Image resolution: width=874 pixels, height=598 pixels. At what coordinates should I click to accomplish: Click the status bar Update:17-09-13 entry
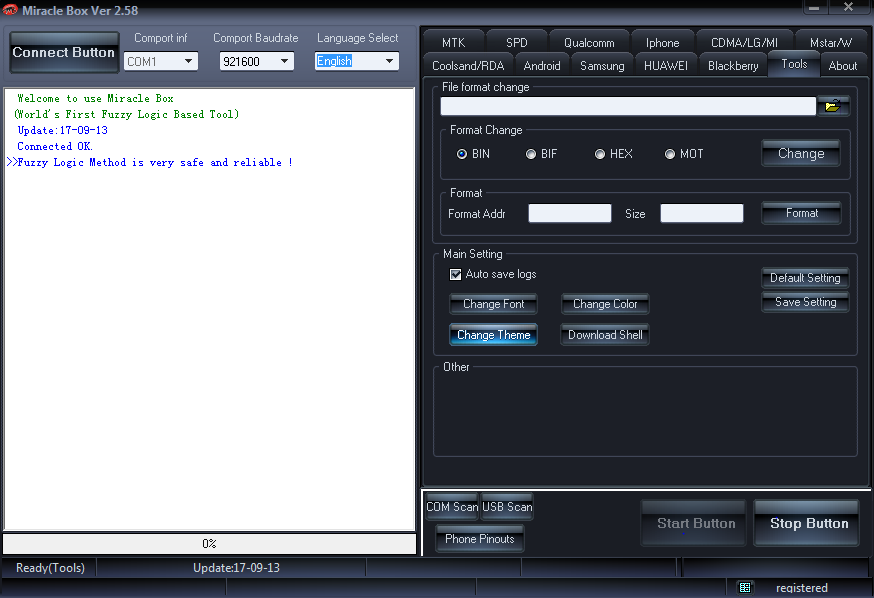pos(236,567)
